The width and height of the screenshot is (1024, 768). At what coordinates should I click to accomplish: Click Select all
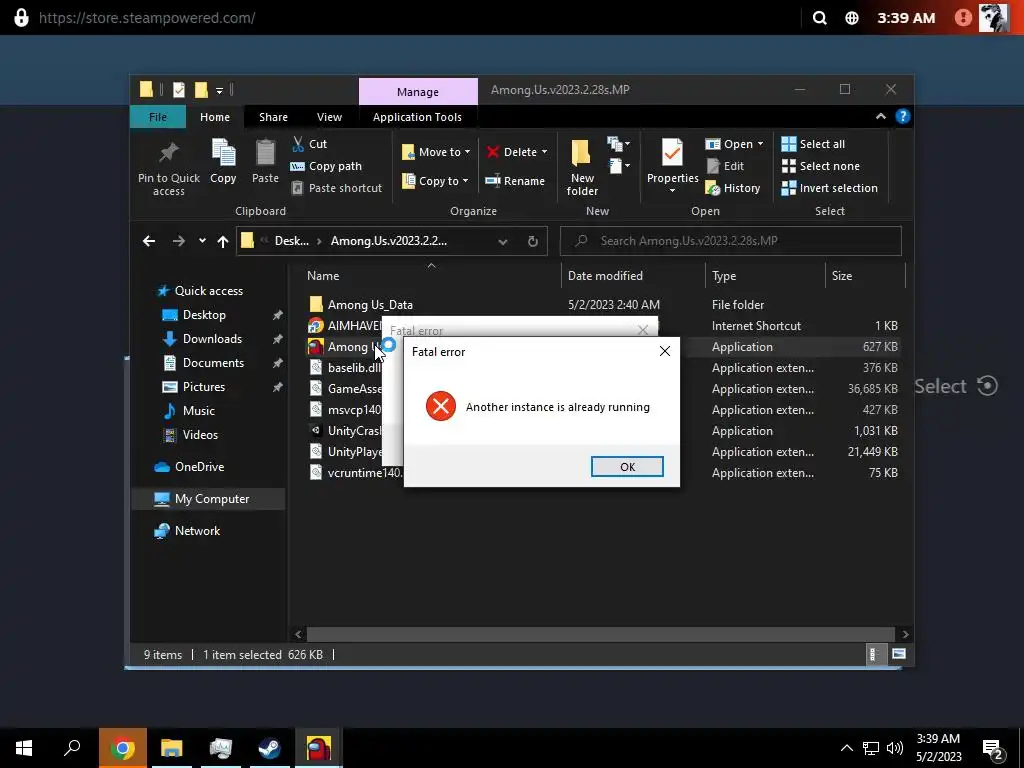coord(813,144)
